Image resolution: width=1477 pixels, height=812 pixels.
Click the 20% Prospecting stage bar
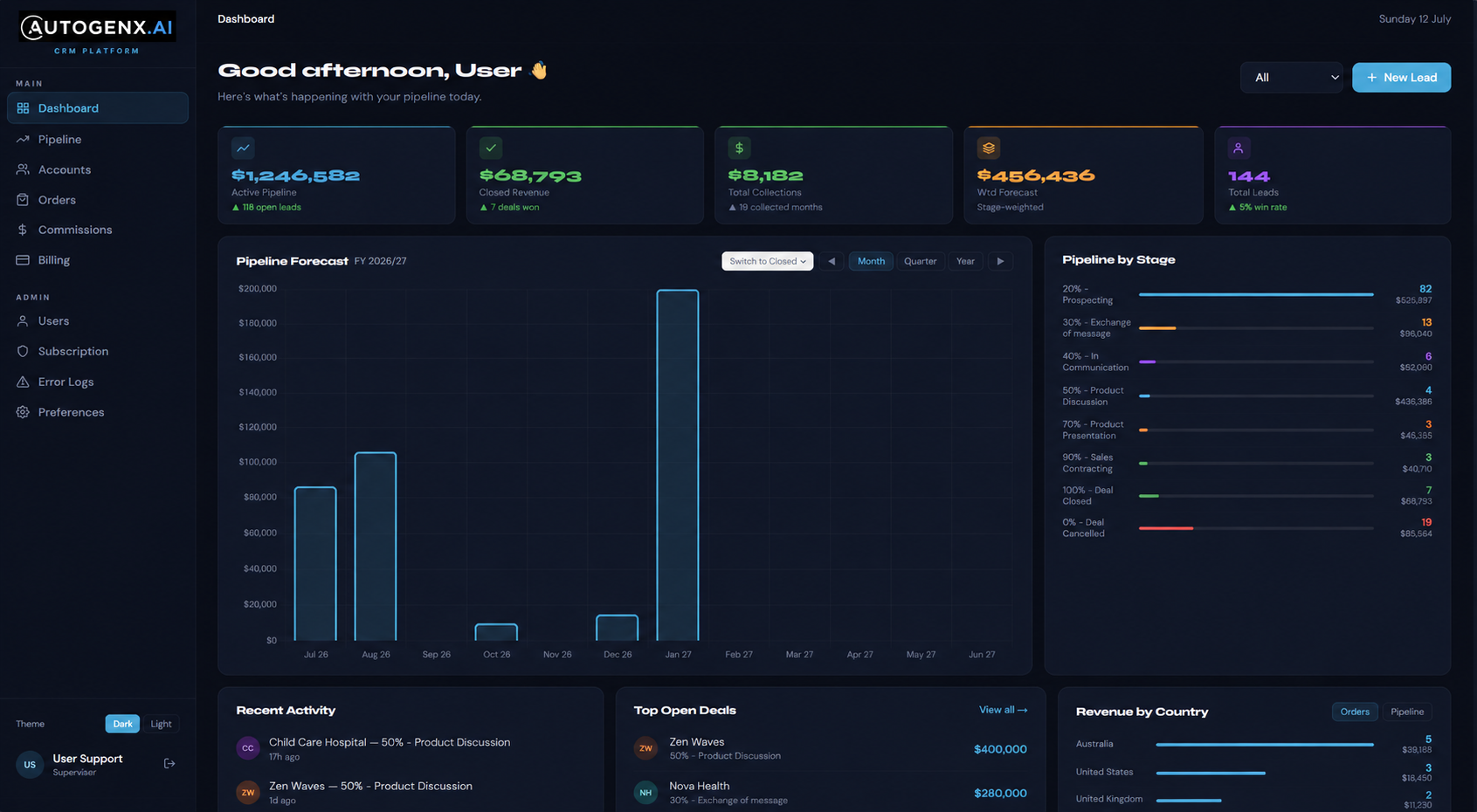point(1256,294)
